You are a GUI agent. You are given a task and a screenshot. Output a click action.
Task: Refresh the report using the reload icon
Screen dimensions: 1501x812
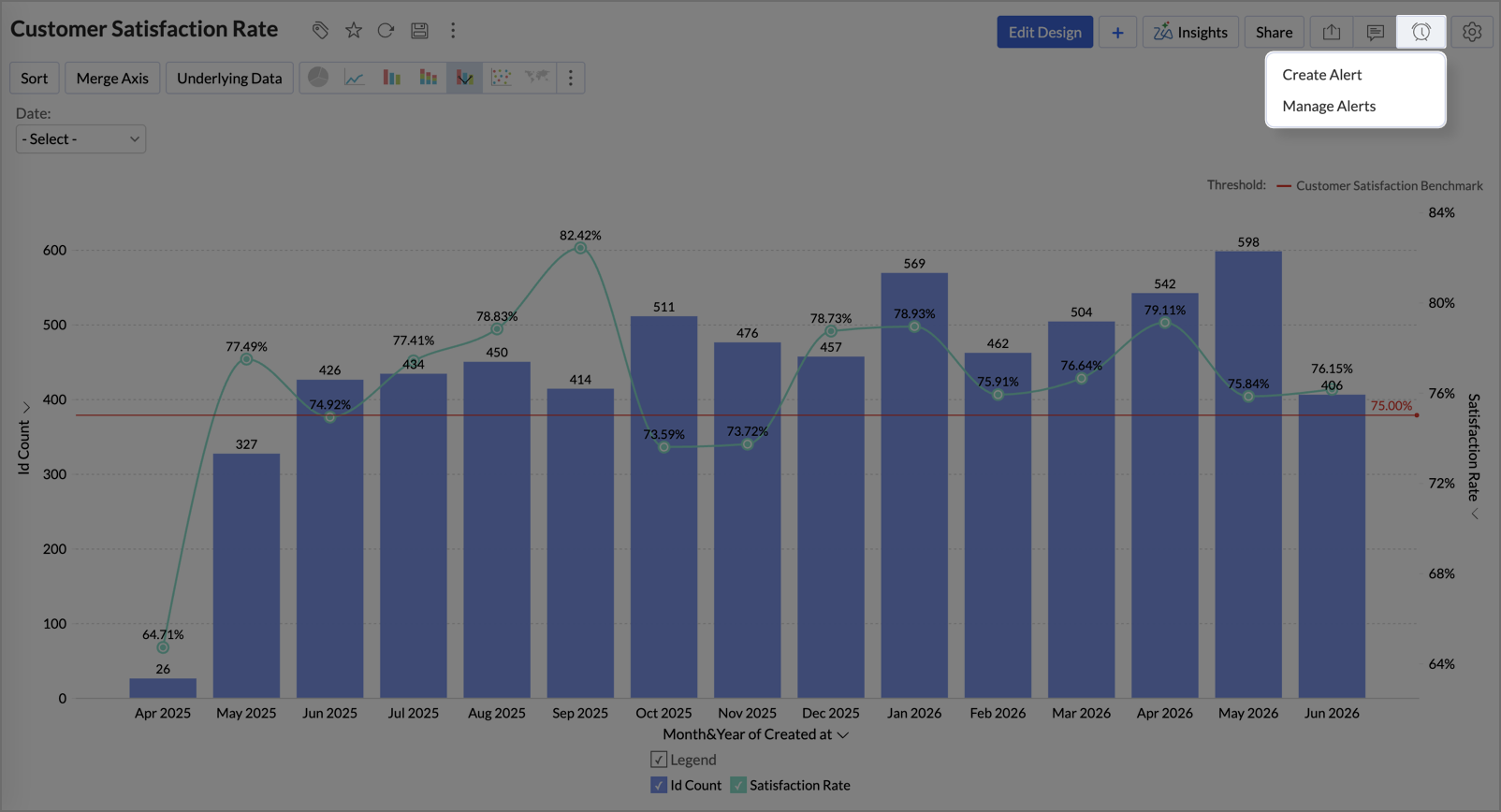point(386,30)
